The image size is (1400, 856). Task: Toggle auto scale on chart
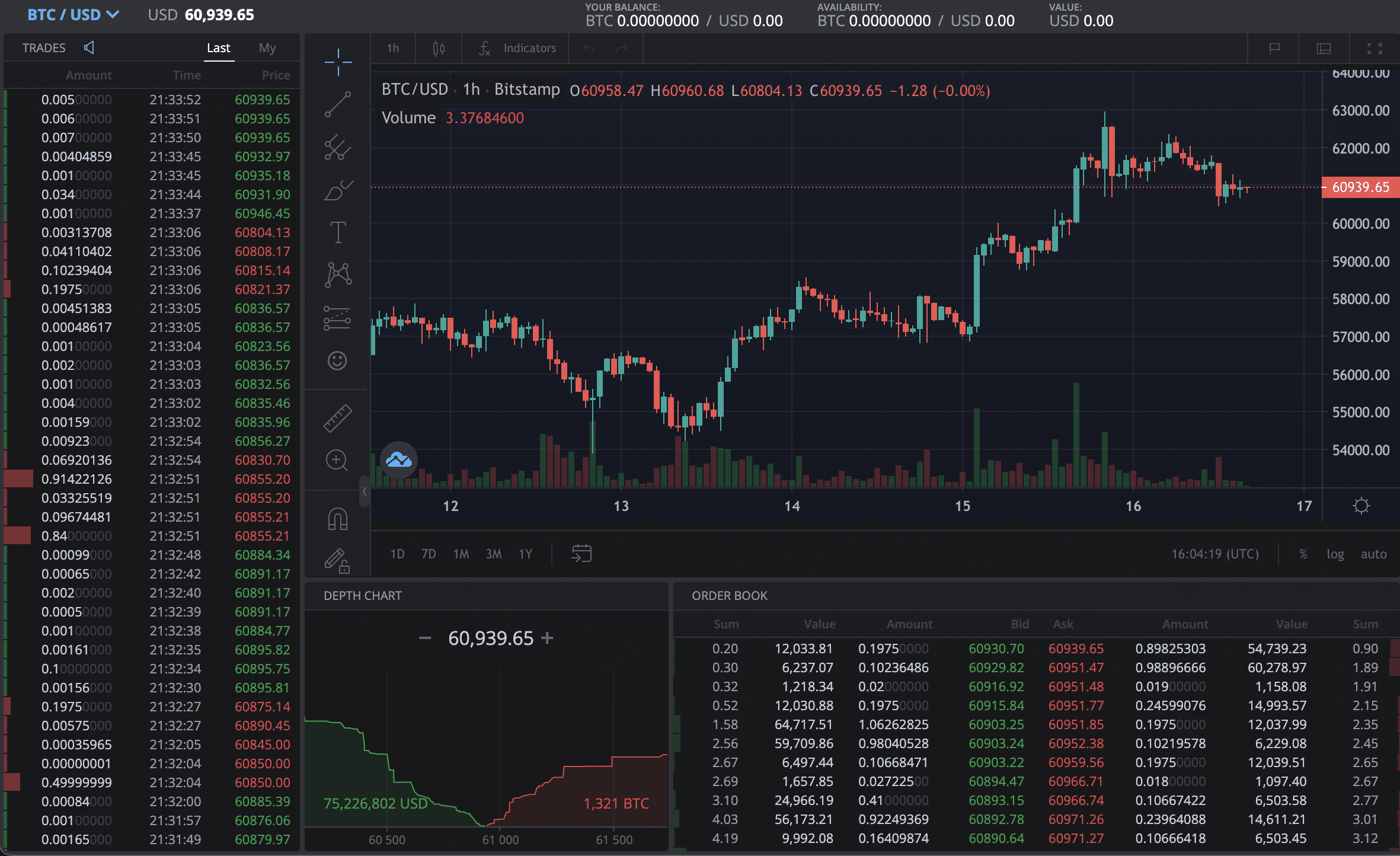click(x=1373, y=554)
